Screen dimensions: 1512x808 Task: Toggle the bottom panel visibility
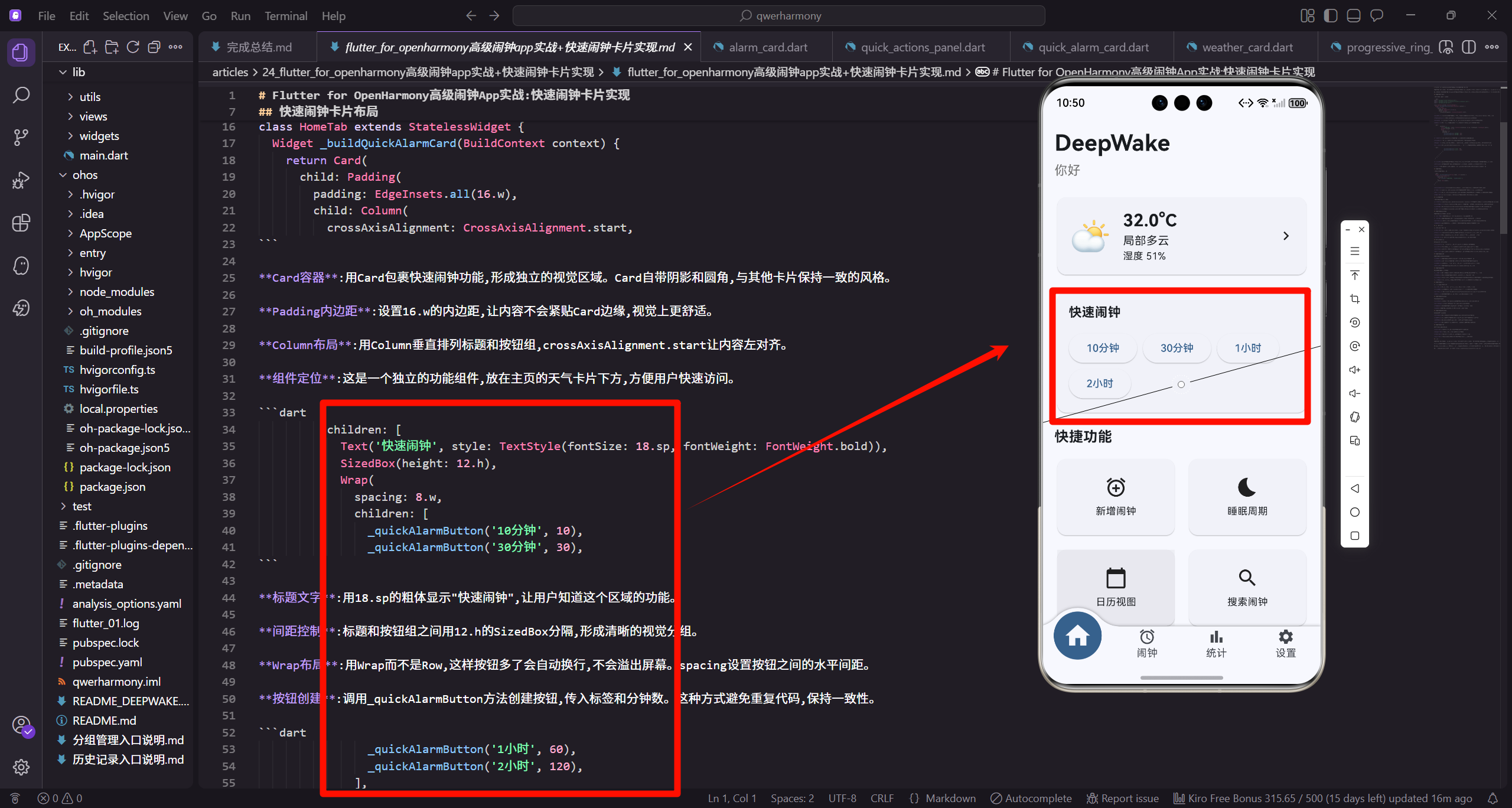click(x=1354, y=16)
